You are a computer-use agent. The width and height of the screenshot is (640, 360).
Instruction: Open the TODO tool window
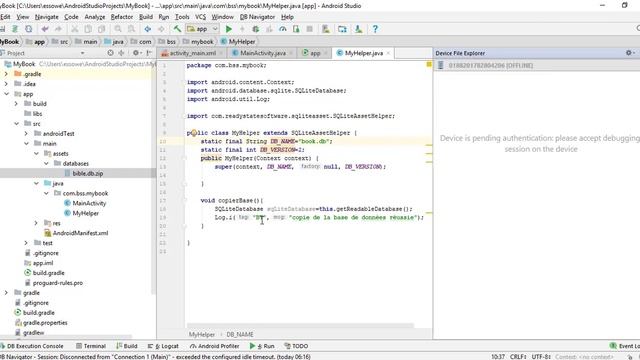point(296,346)
